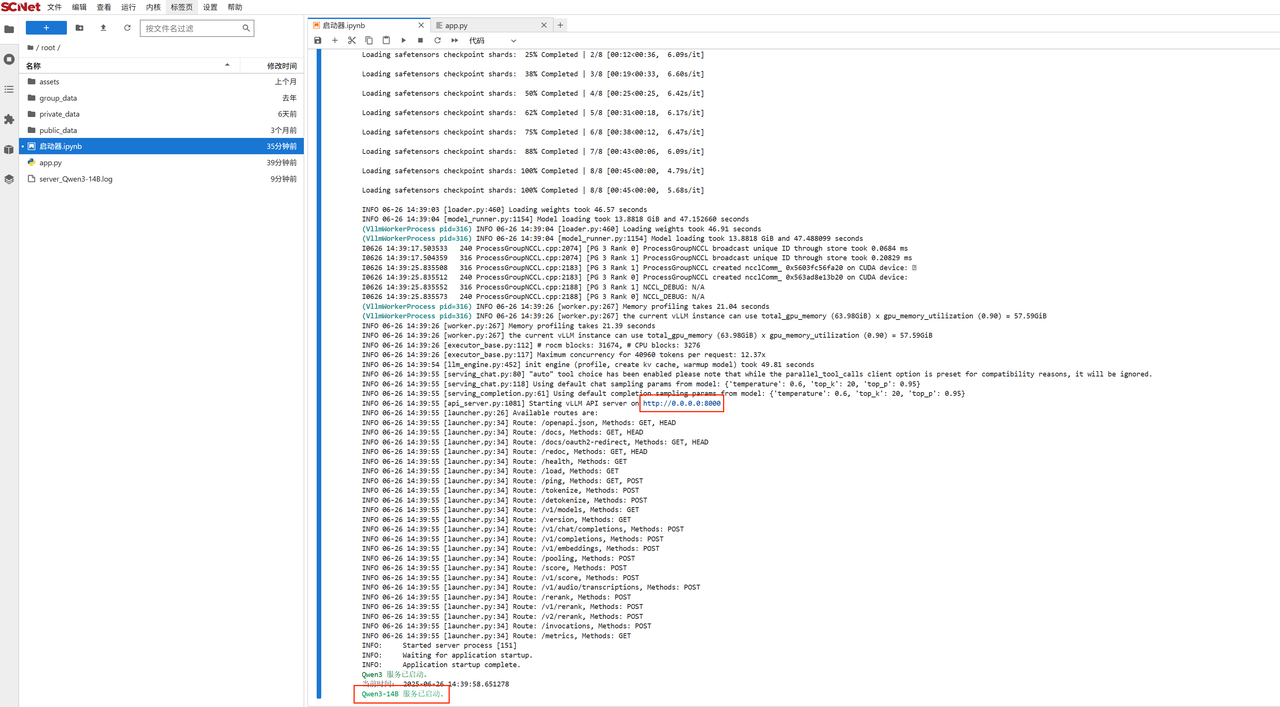1280x707 pixels.
Task: Refresh the file browser list
Action: 127,28
